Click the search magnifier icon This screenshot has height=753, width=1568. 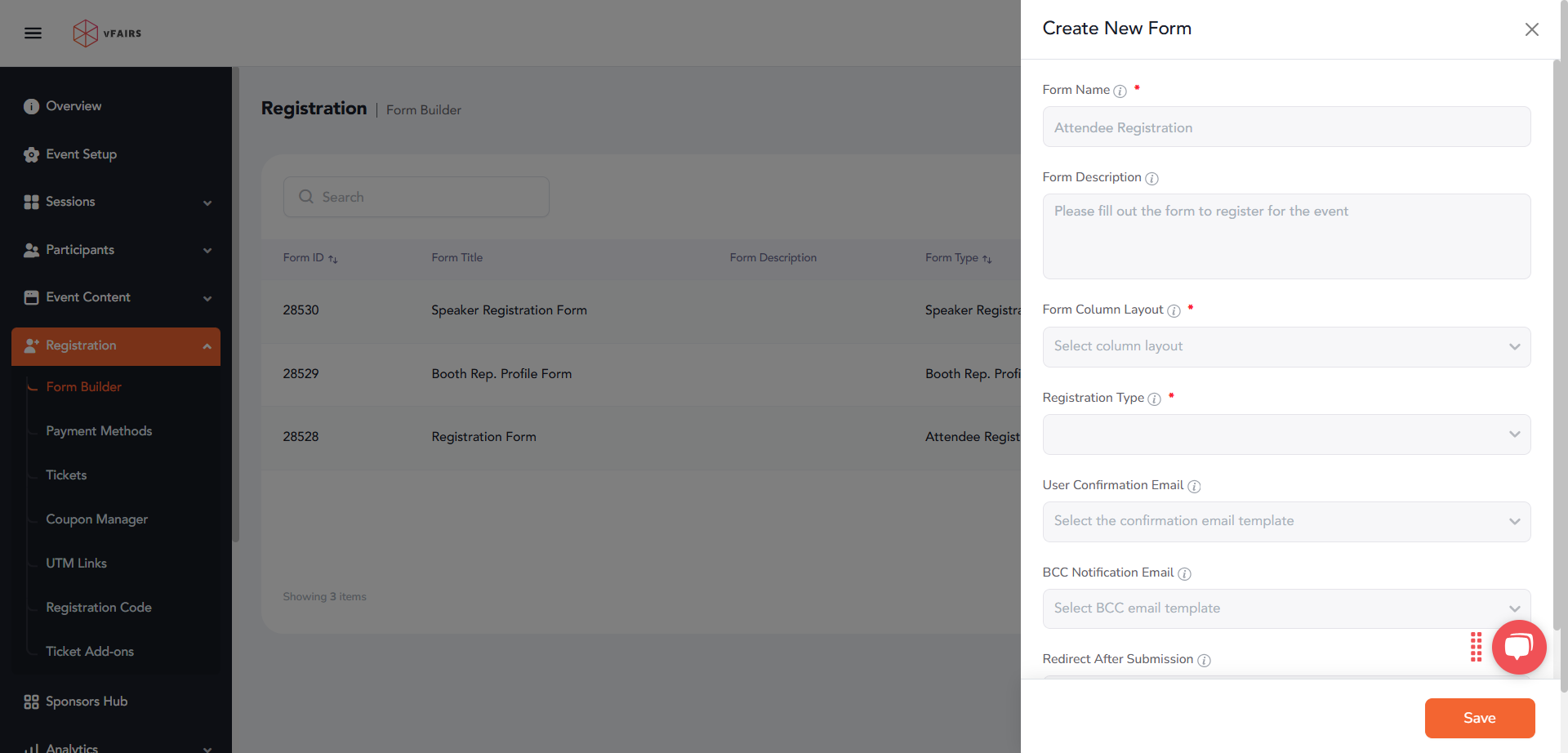pos(306,196)
